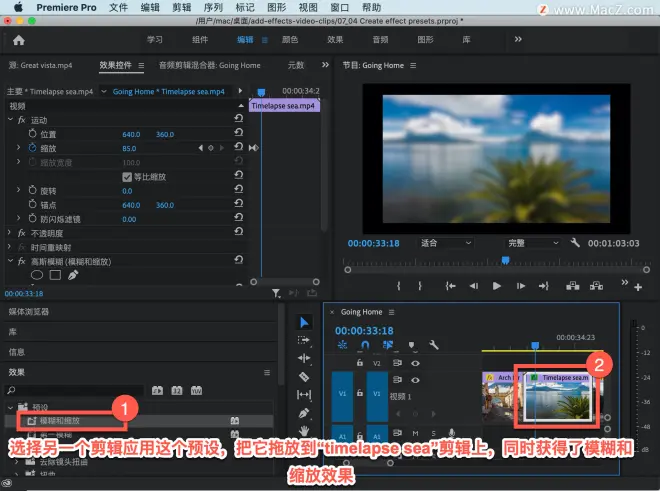660x491 pixels.
Task: Filter by YUV effects badge
Action: [x=197, y=390]
